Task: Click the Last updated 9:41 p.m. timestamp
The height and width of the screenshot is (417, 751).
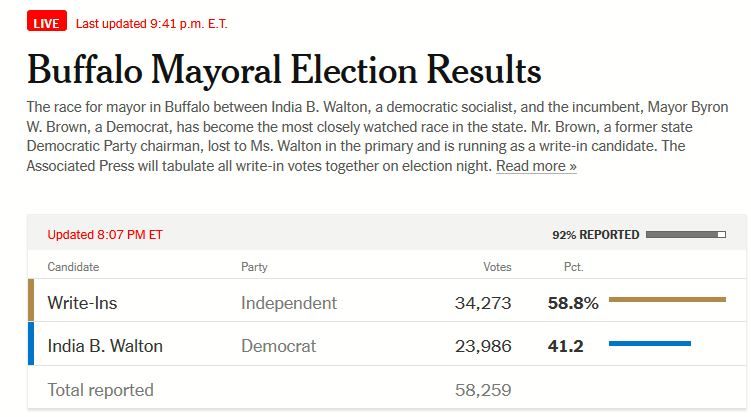Action: coord(158,22)
